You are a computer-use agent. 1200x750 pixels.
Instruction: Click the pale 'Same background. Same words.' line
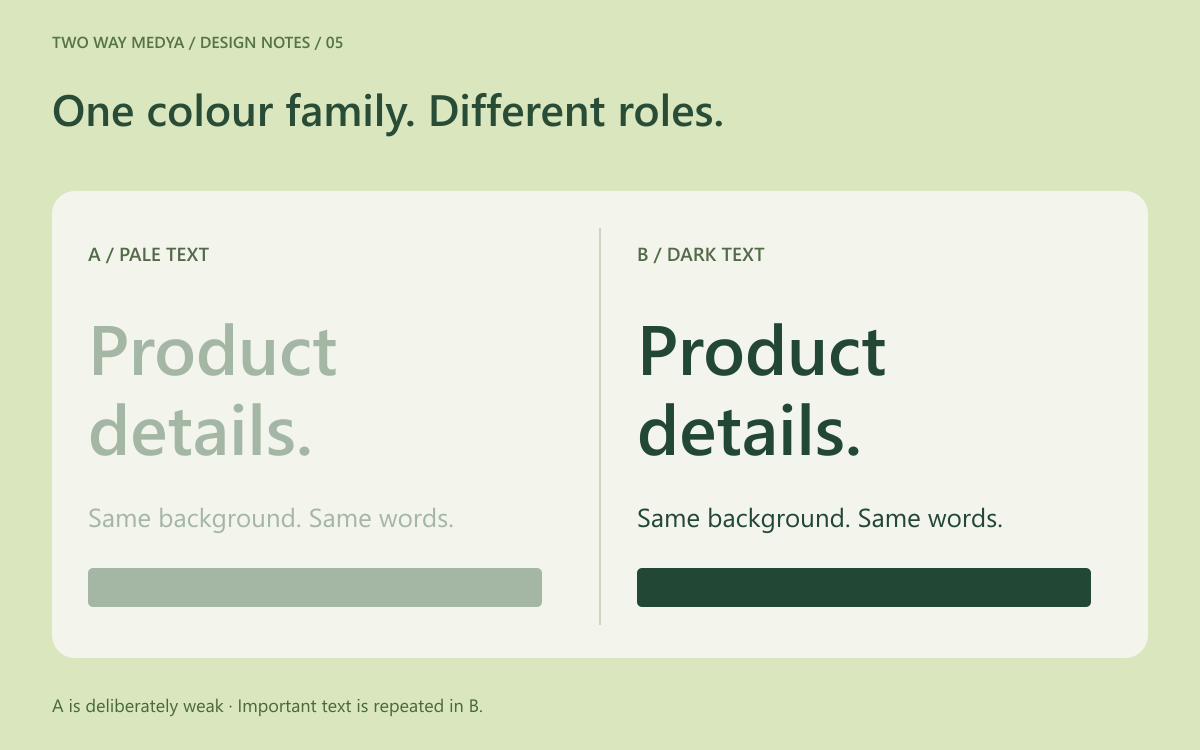click(x=271, y=519)
